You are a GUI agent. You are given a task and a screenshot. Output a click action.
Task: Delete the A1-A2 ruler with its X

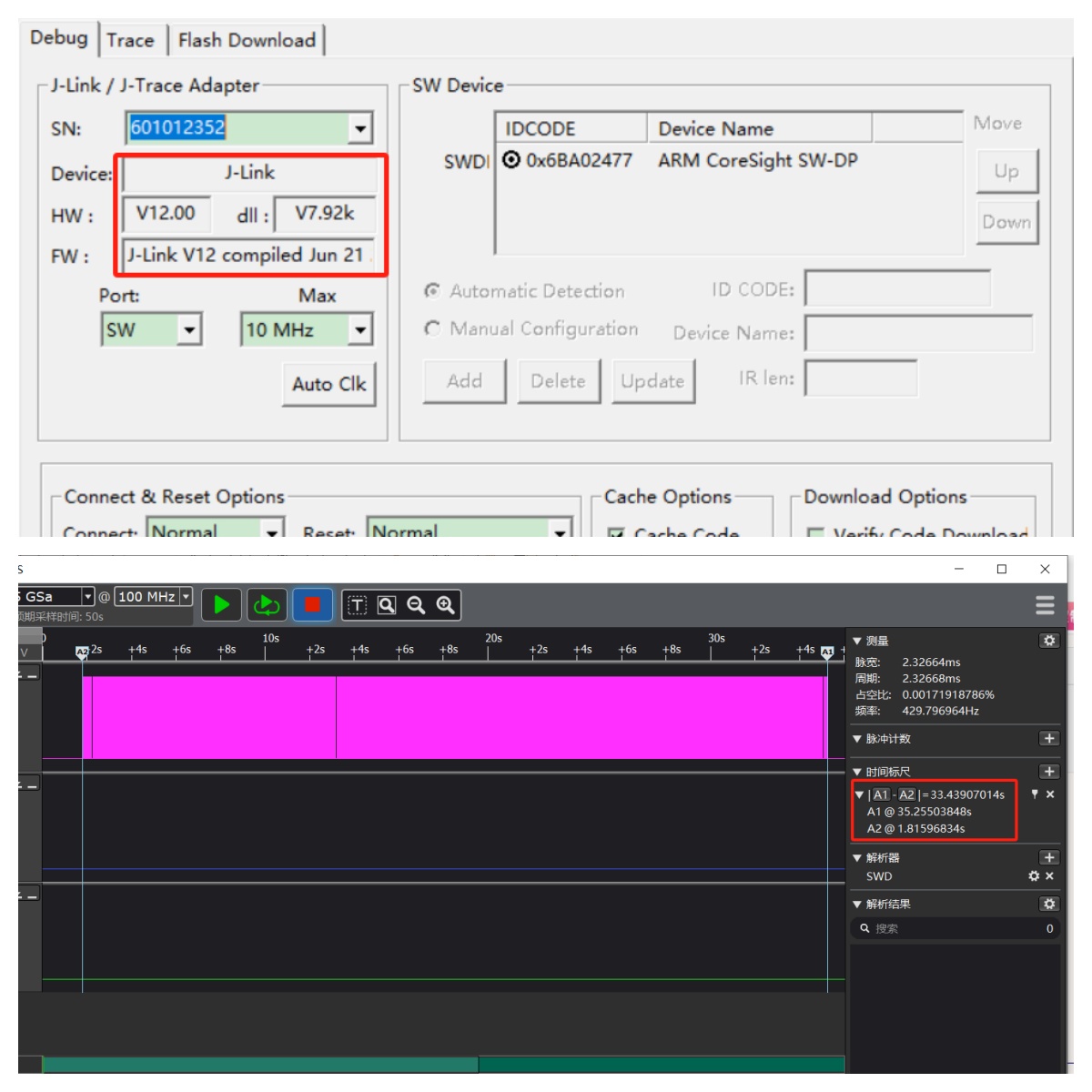click(1050, 794)
